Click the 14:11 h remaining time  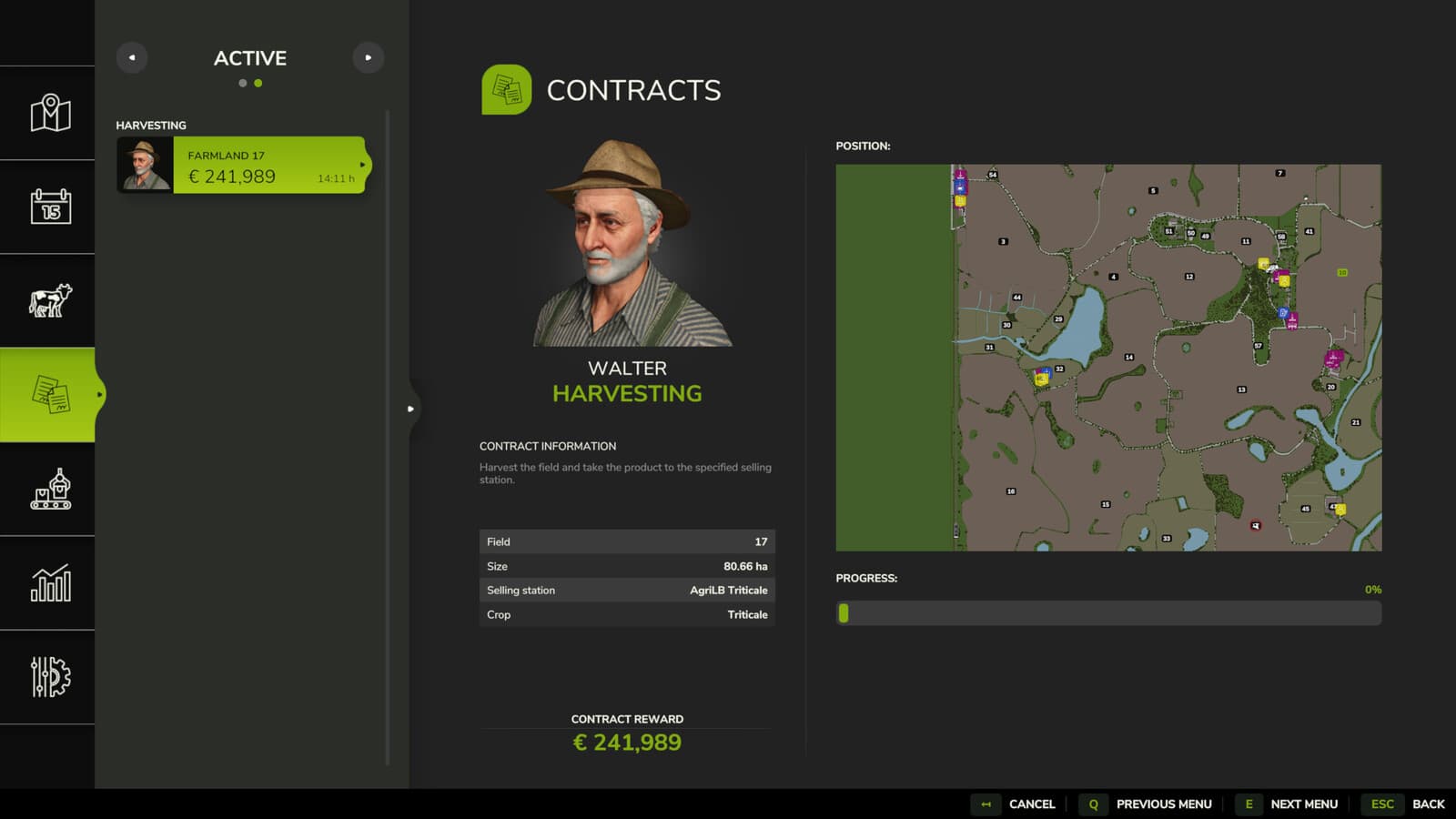[x=336, y=178]
